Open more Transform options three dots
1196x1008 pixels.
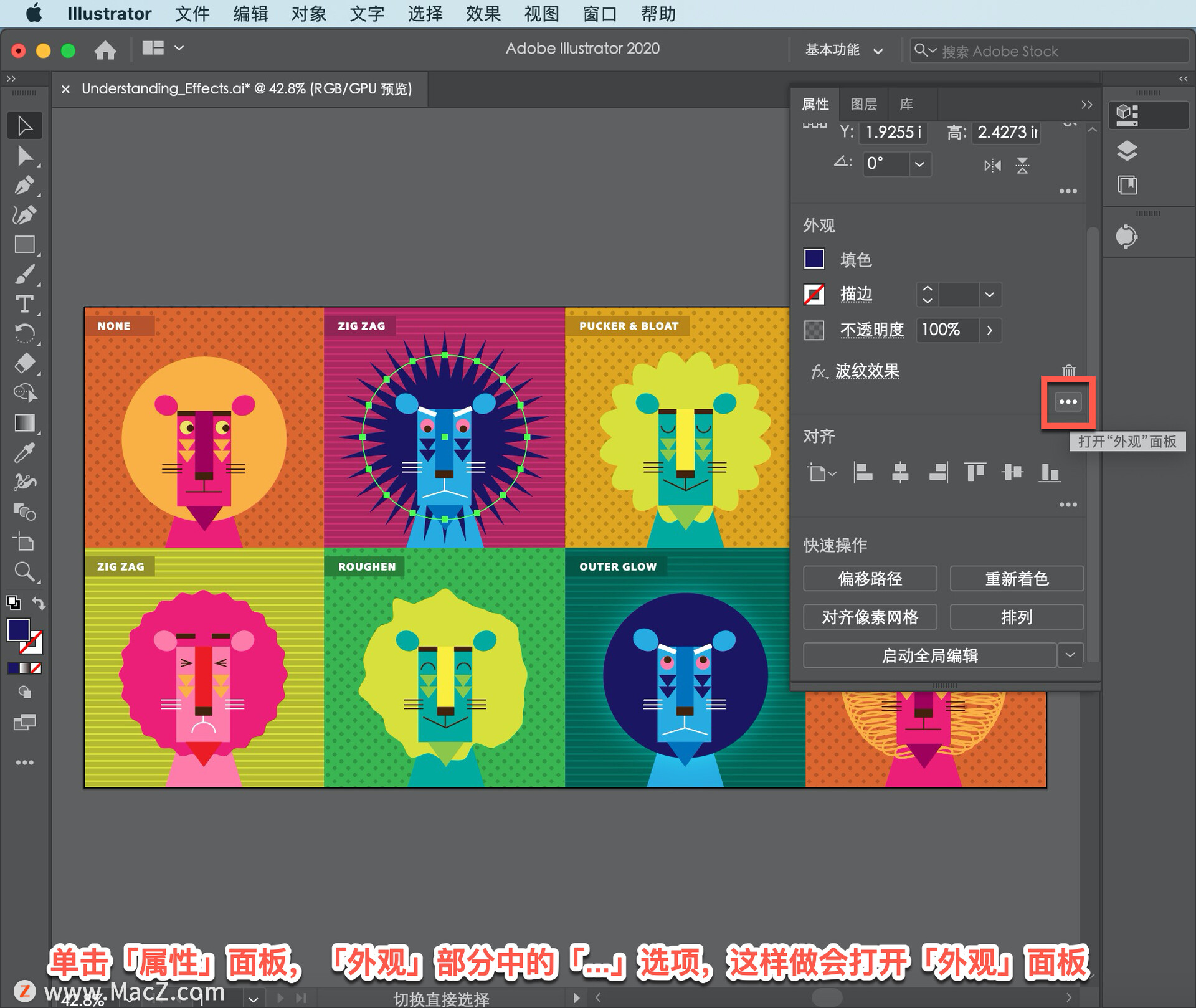coord(1068,191)
